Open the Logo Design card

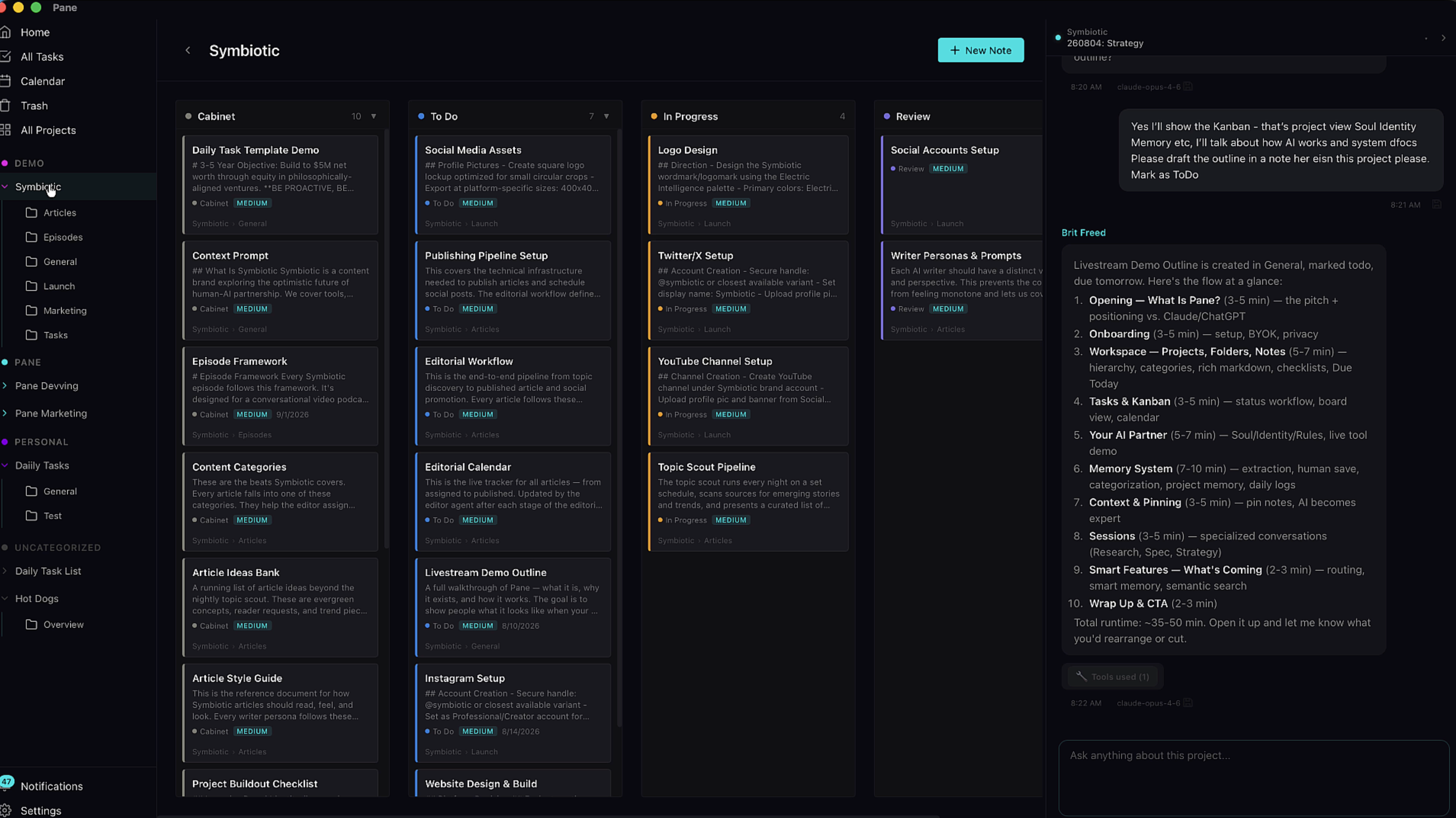(x=748, y=185)
